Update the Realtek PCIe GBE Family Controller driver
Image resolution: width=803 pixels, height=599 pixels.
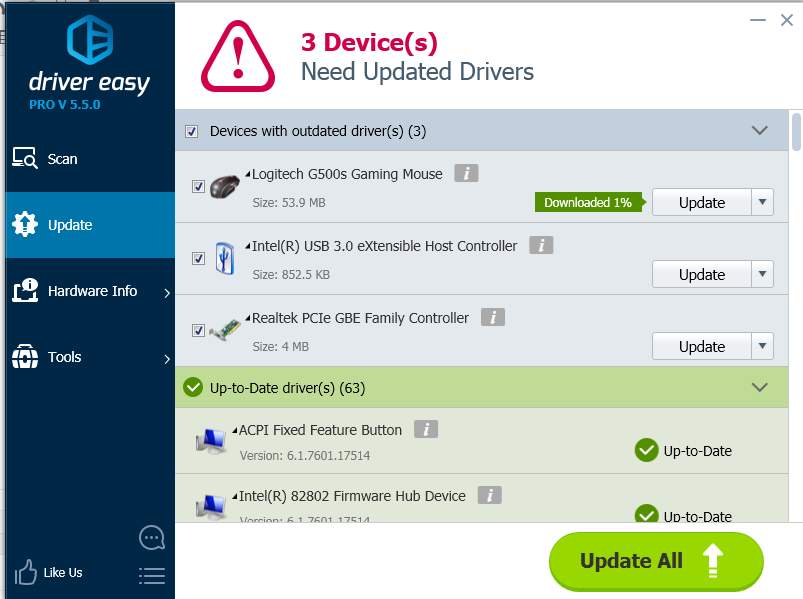pyautogui.click(x=702, y=346)
